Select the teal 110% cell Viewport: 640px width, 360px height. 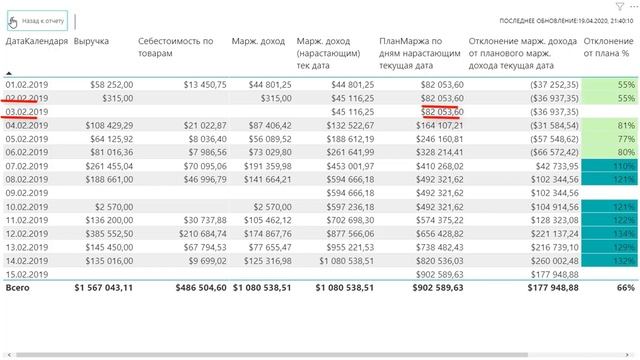[610, 166]
